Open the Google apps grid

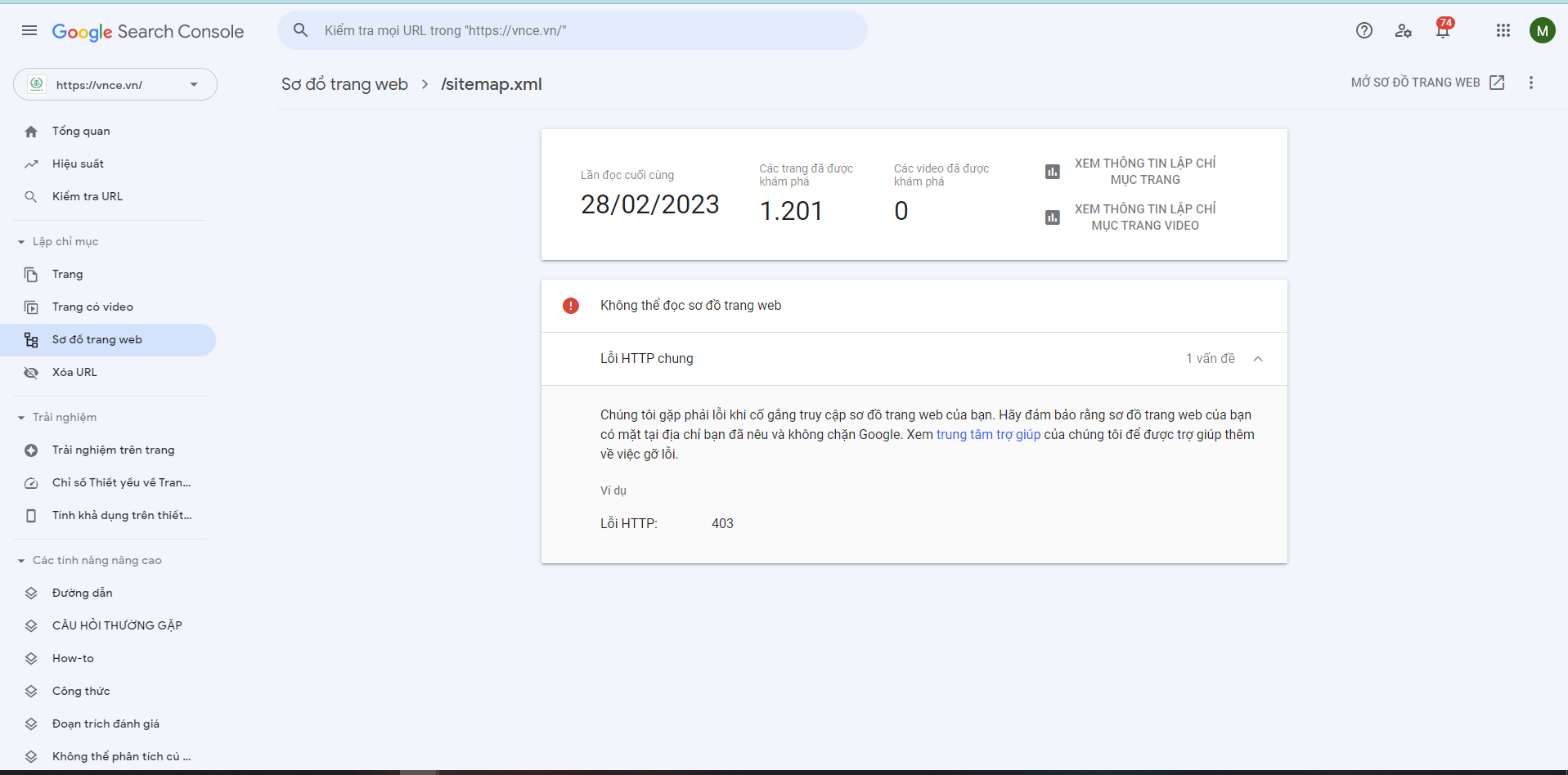(1503, 30)
